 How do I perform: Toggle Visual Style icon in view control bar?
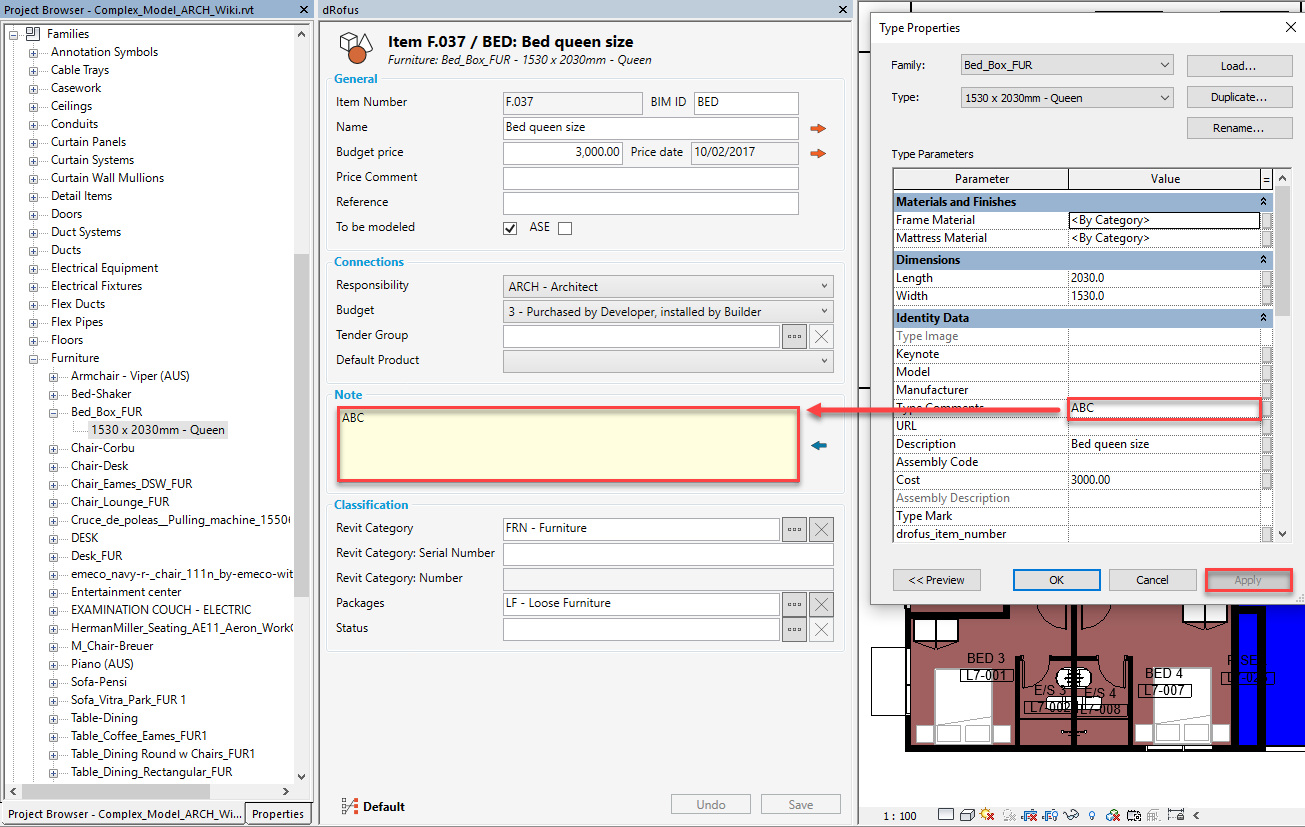click(967, 815)
